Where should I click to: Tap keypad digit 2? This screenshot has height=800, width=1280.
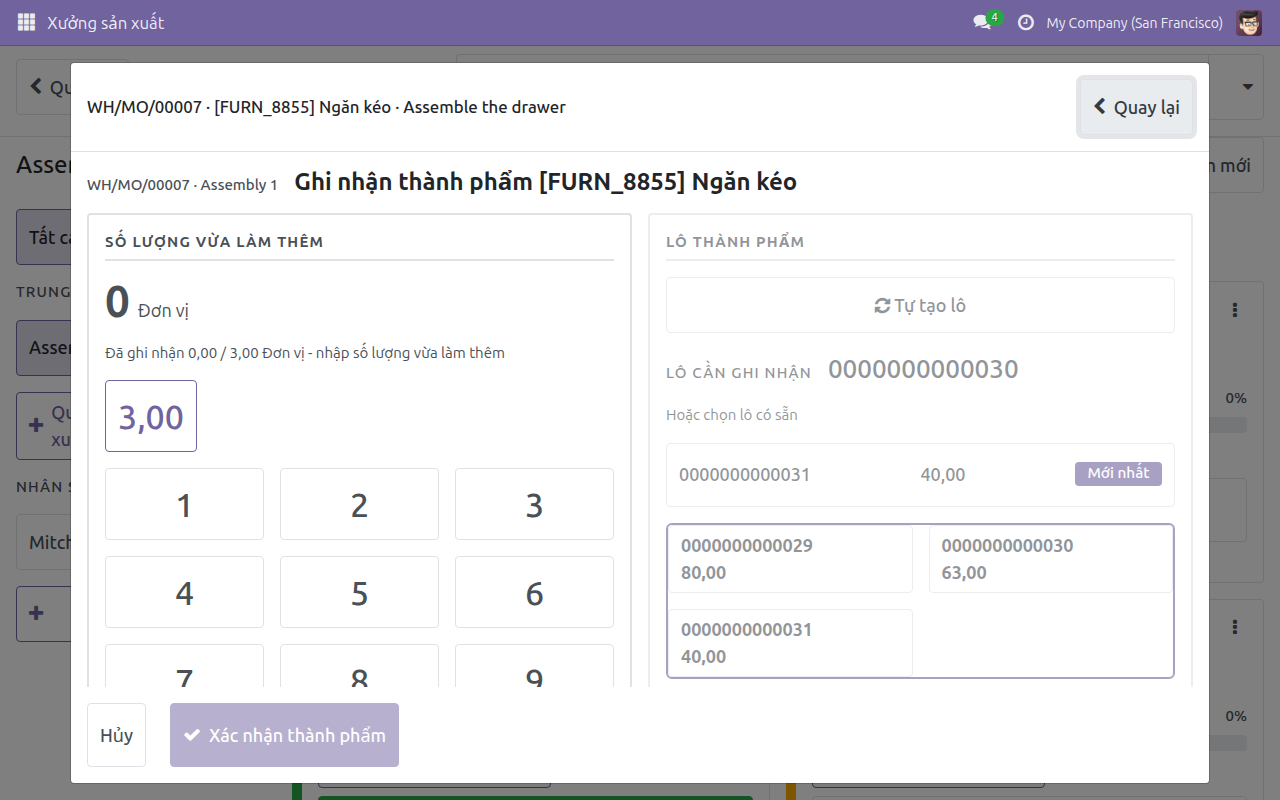(x=359, y=504)
